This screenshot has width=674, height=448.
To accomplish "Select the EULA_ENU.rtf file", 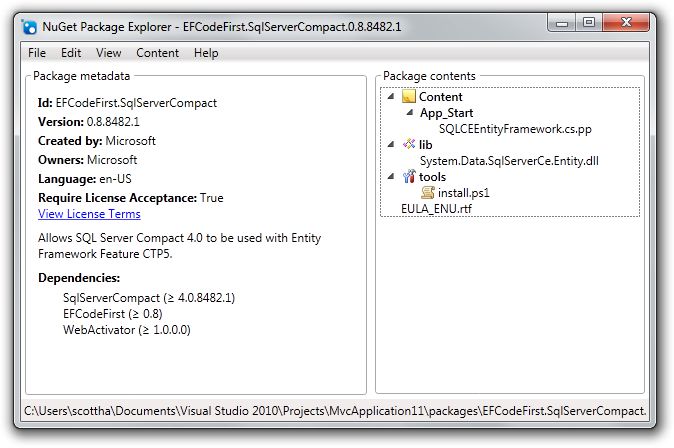I will [x=436, y=209].
